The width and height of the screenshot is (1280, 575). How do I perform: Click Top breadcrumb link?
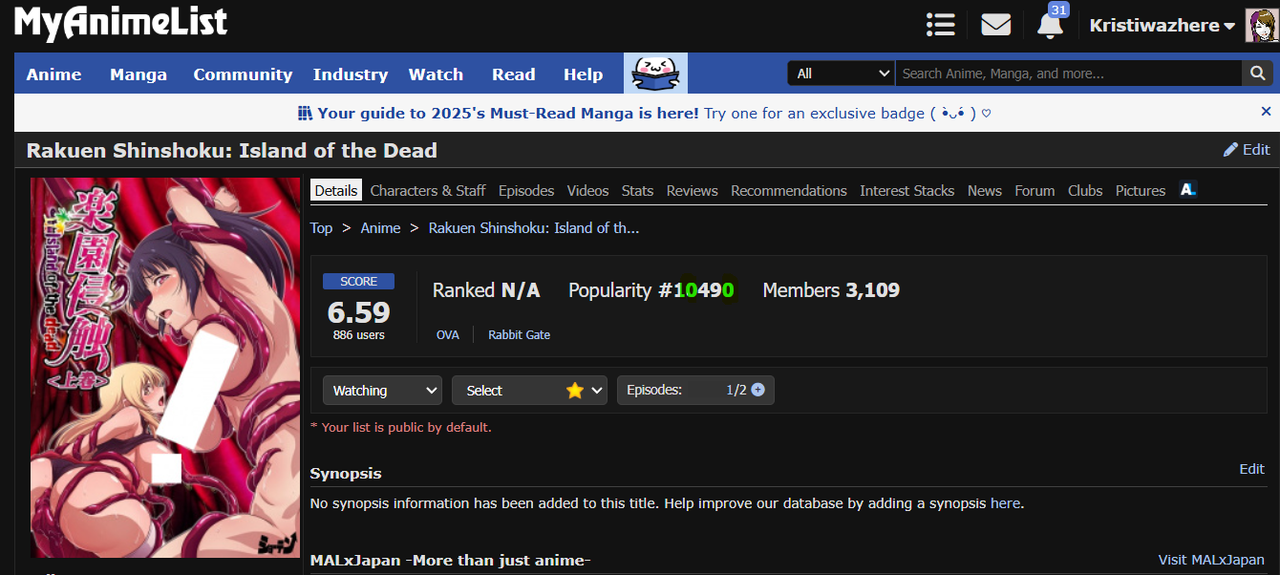tap(321, 228)
